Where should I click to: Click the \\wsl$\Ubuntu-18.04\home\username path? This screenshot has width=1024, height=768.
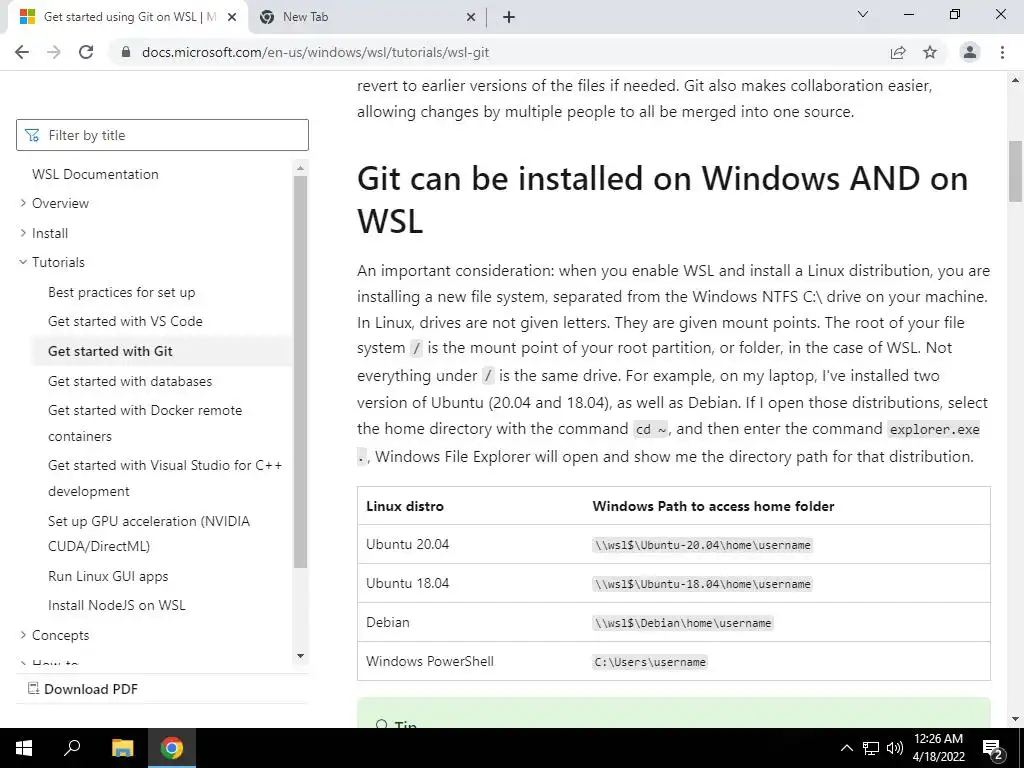[x=703, y=584]
